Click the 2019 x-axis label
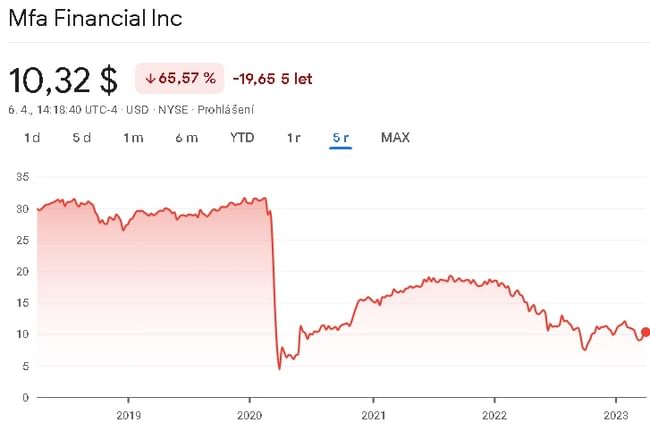Viewport: 650px width, 423px height. tap(129, 414)
